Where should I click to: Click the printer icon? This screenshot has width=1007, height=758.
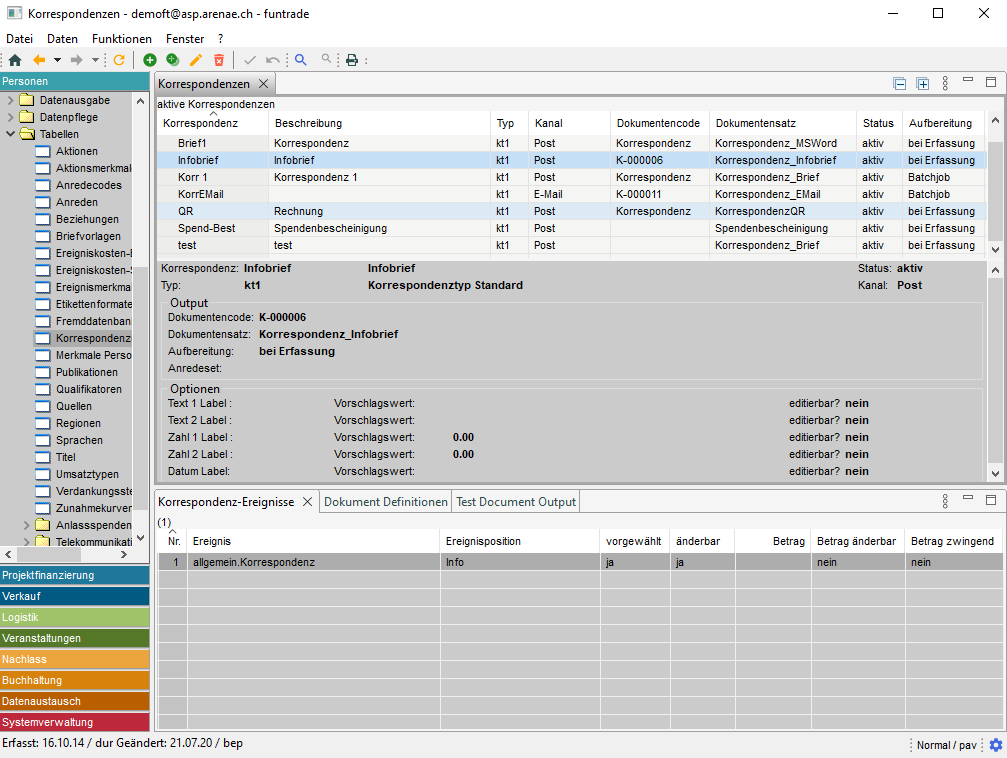coord(352,60)
